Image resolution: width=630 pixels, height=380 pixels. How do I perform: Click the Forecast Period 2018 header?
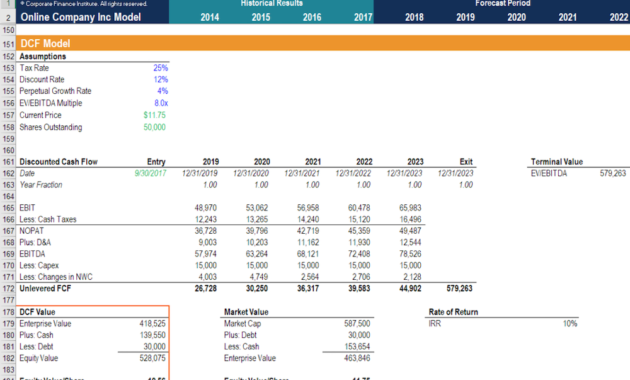(x=414, y=17)
